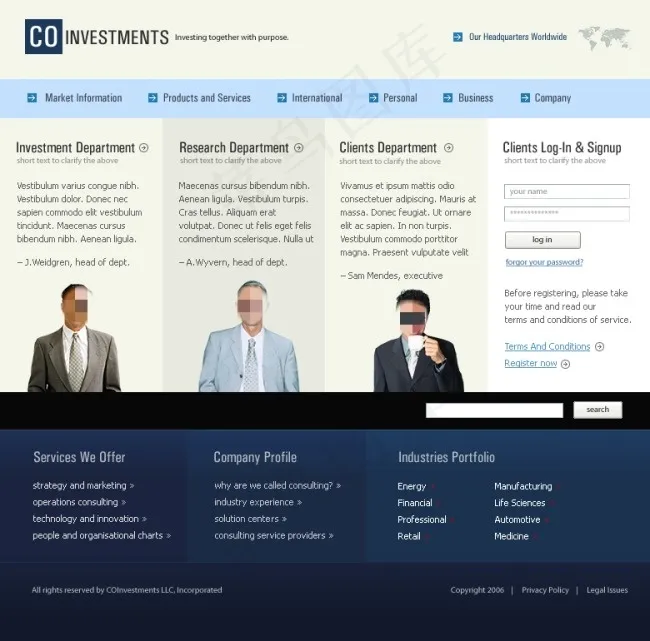Open the Privacy Policy footer link
The height and width of the screenshot is (641, 650).
[x=545, y=590]
